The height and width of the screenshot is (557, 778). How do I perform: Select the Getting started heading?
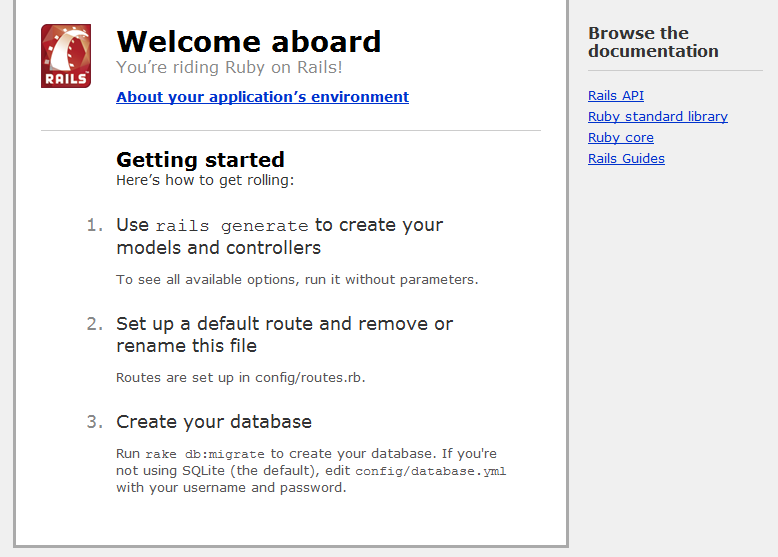point(200,160)
